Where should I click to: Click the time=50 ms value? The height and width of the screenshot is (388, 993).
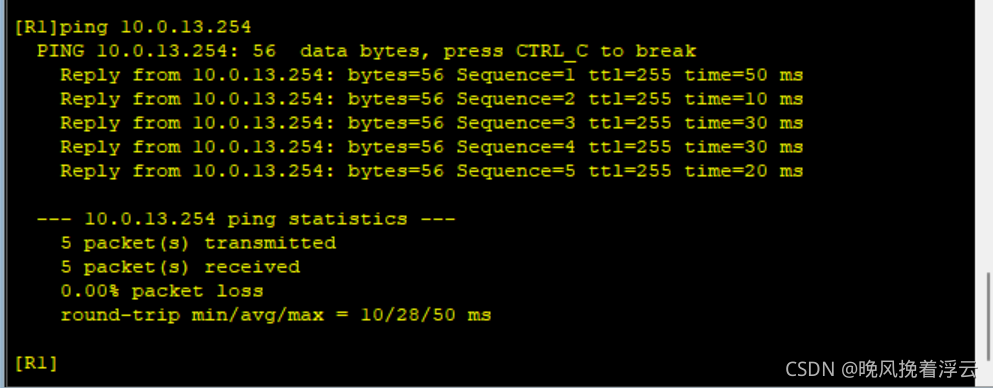click(744, 75)
